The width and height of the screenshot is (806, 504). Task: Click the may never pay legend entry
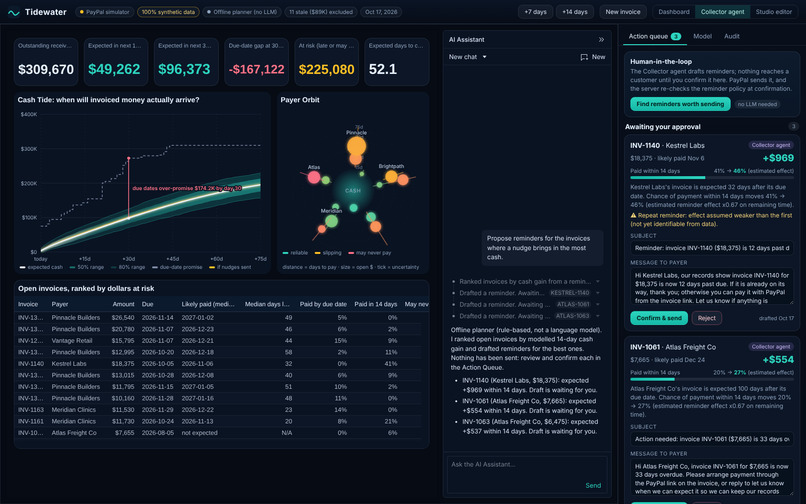click(370, 253)
